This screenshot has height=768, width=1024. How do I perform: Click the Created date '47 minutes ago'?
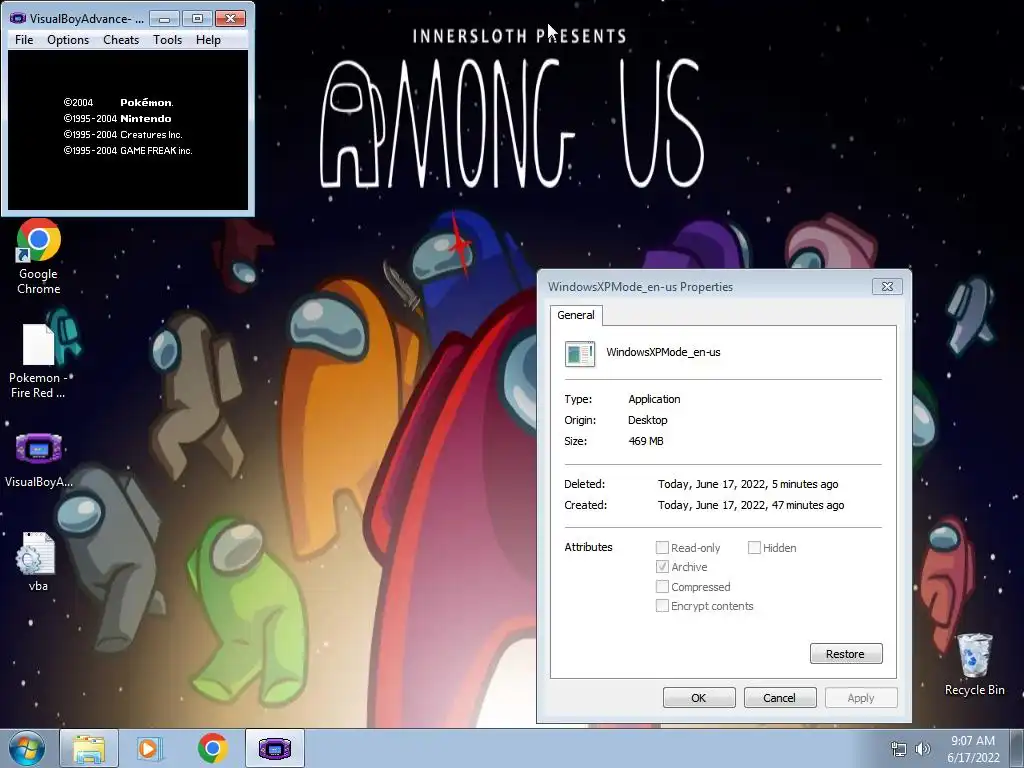(x=808, y=505)
